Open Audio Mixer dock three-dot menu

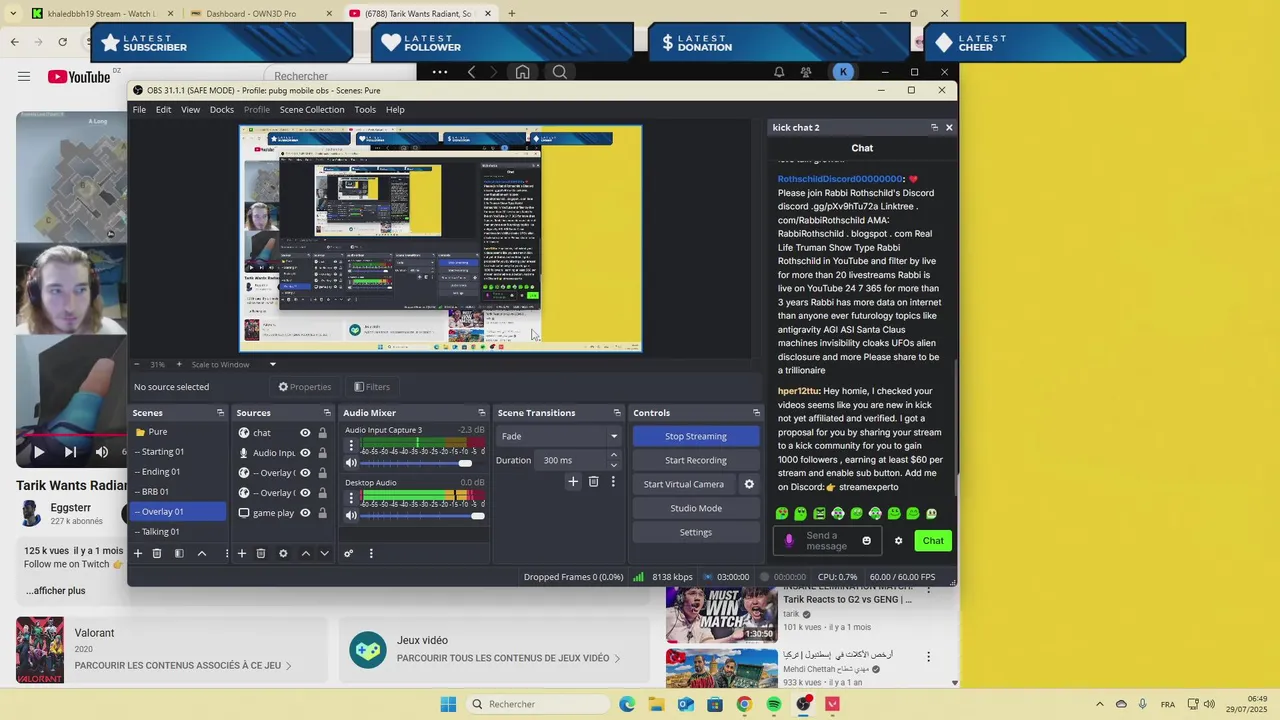(371, 553)
